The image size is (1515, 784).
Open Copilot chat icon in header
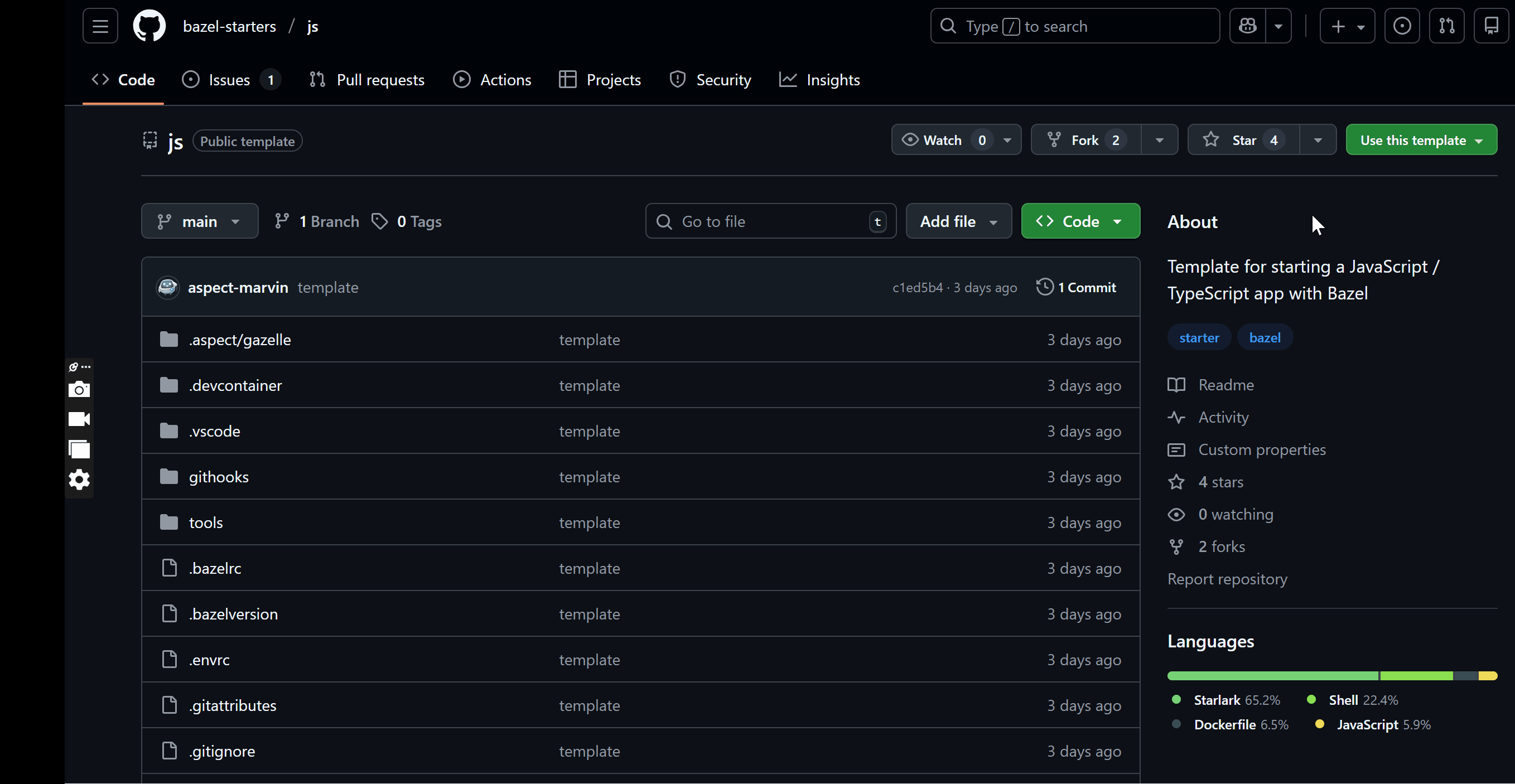pos(1247,26)
